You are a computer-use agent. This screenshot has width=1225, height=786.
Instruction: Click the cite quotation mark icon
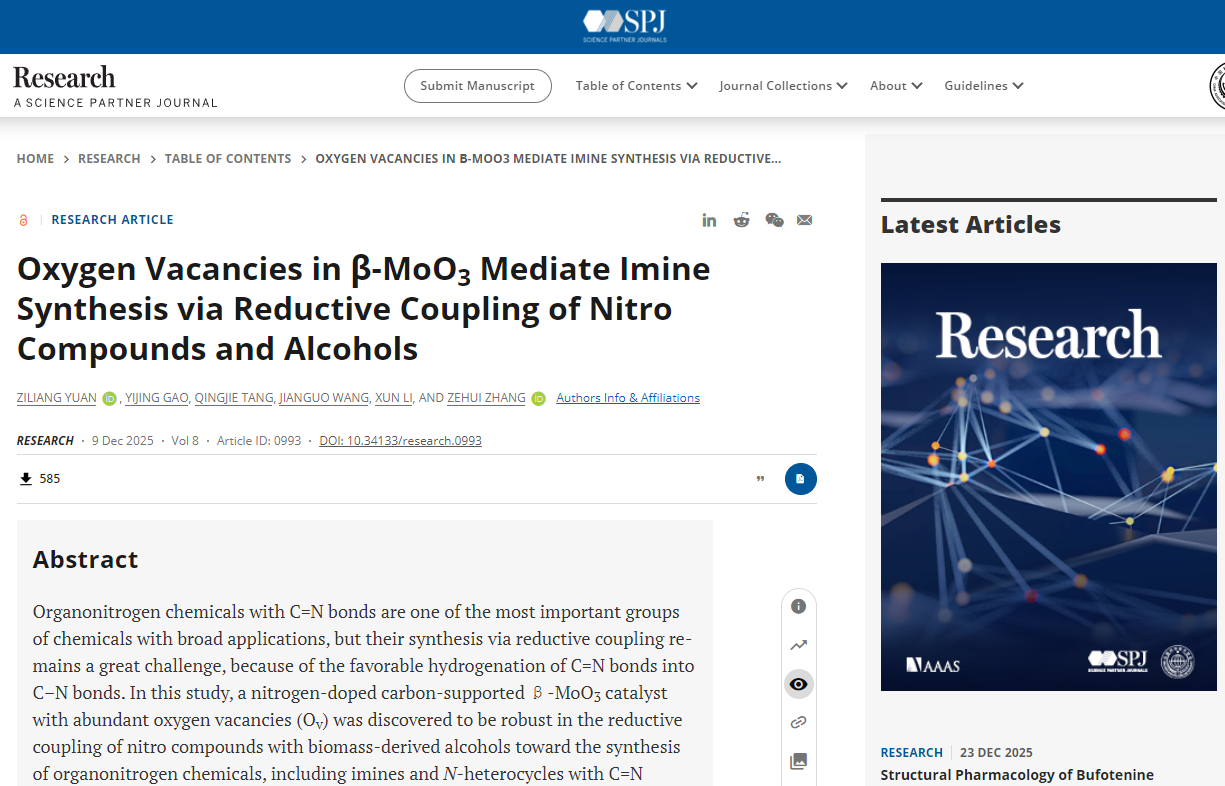click(x=760, y=479)
